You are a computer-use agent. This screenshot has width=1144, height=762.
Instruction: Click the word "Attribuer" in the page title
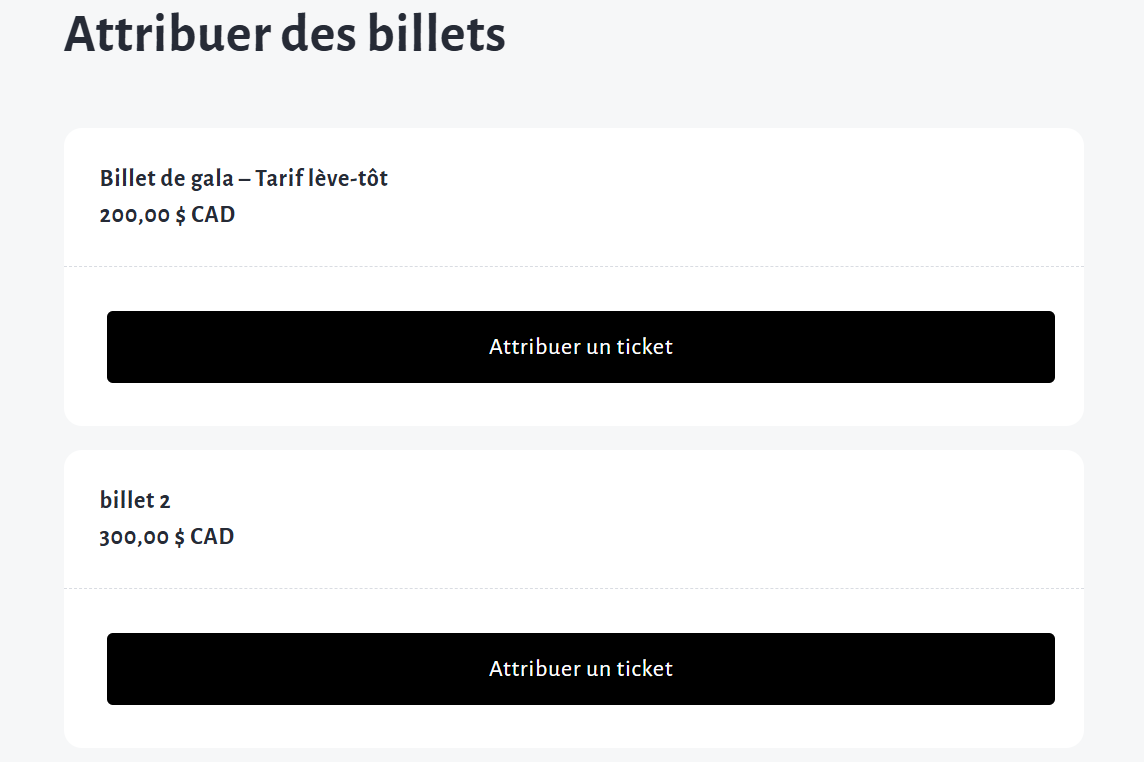(167, 35)
